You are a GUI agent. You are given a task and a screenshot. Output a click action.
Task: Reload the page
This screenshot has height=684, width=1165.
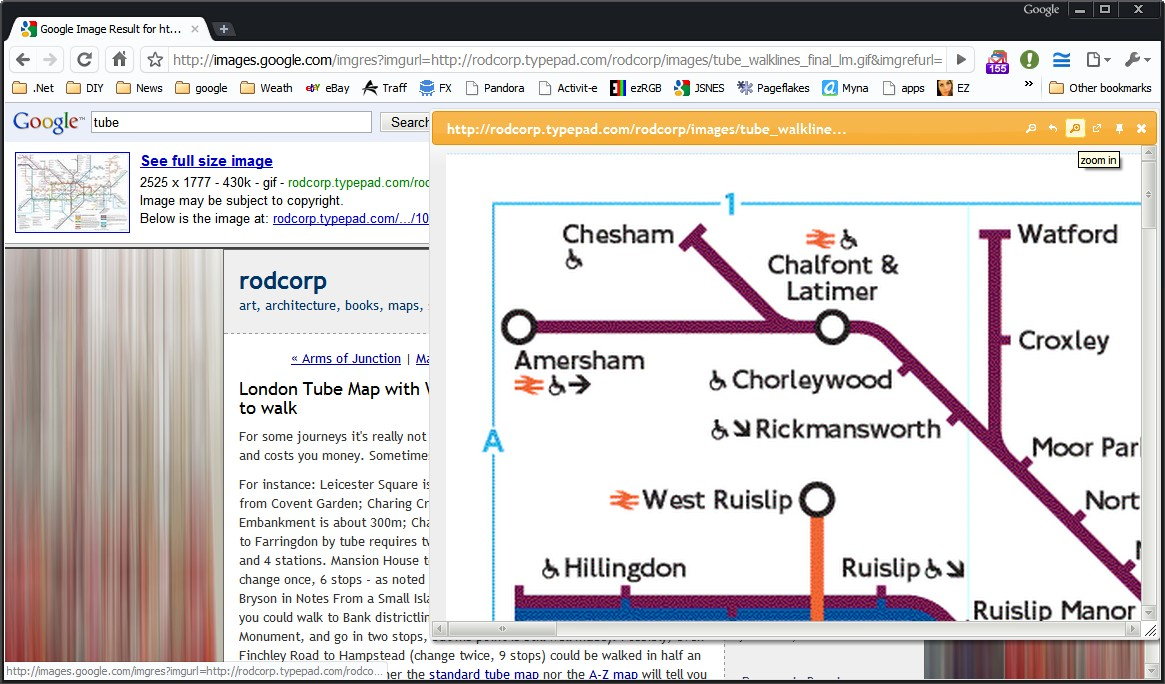[x=85, y=59]
